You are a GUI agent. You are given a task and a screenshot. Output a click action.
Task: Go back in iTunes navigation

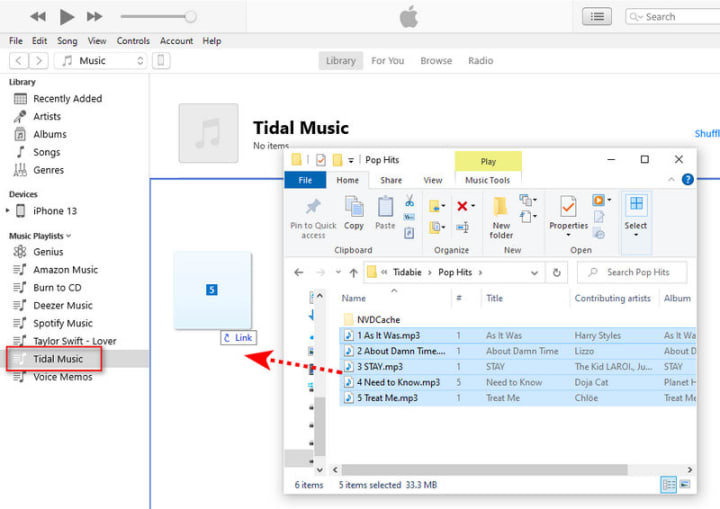[19, 61]
